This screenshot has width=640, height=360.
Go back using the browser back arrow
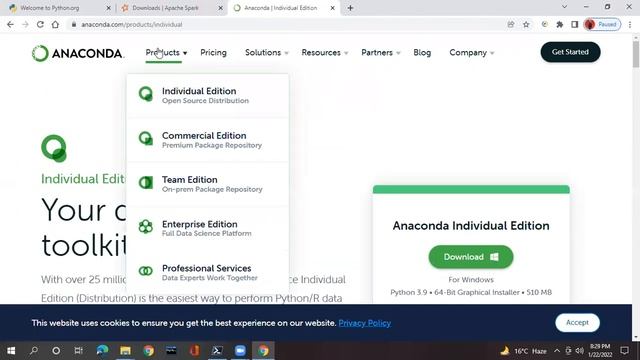[10, 24]
